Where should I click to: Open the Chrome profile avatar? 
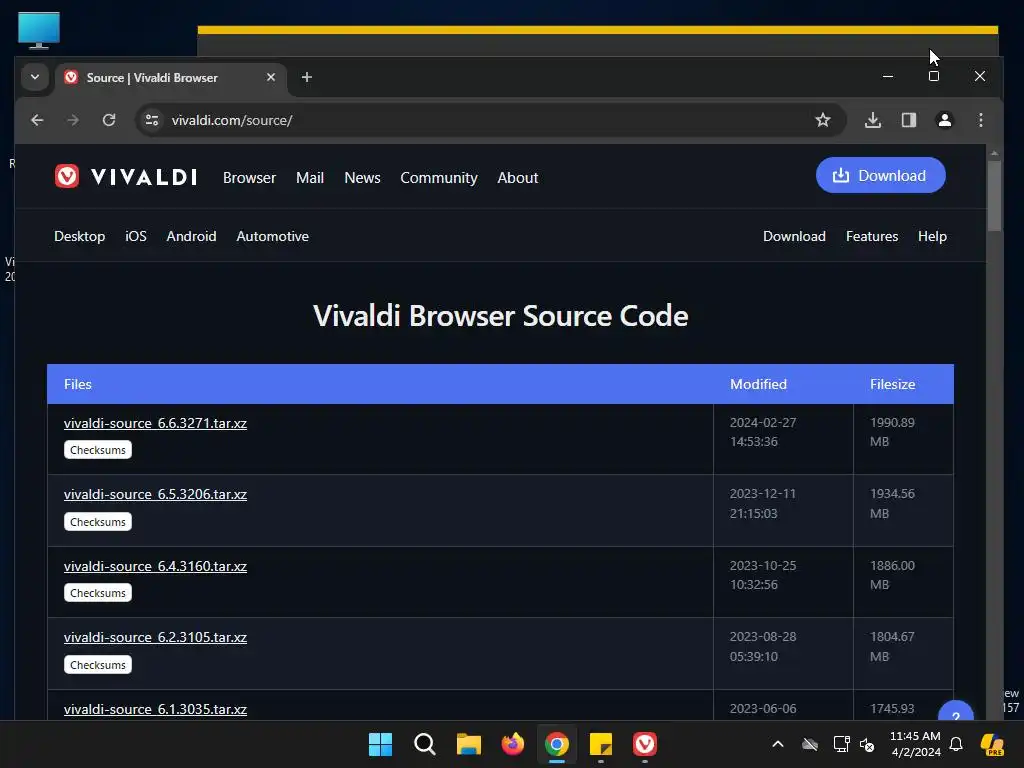pyautogui.click(x=945, y=120)
